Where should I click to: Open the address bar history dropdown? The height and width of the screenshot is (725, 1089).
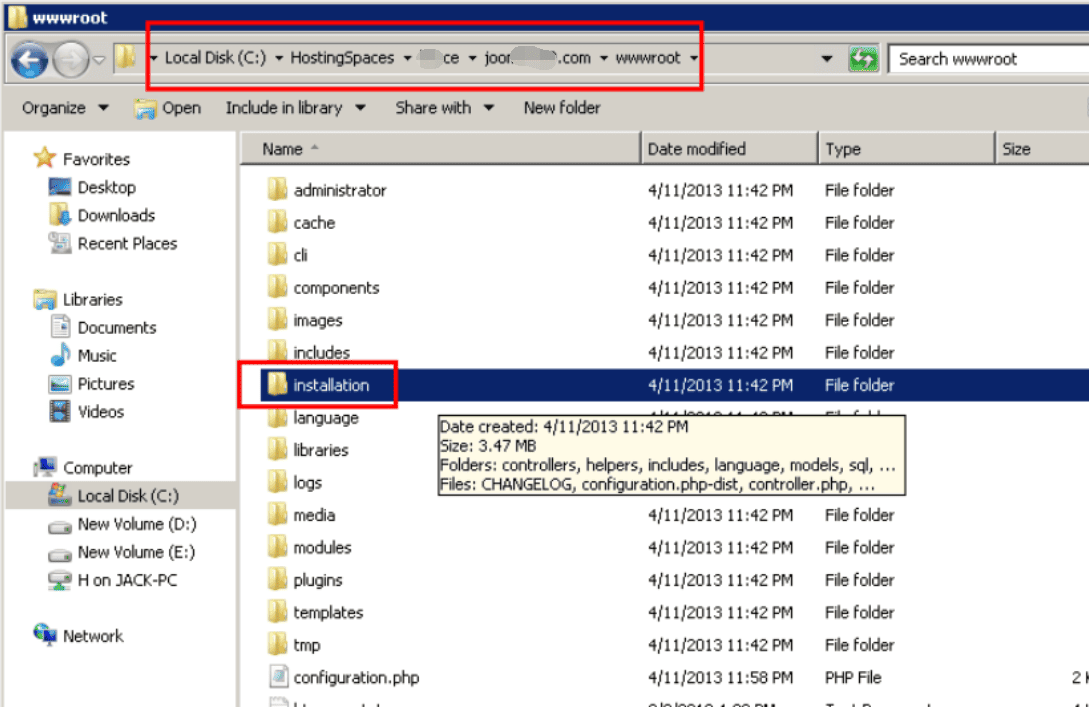pyautogui.click(x=826, y=59)
